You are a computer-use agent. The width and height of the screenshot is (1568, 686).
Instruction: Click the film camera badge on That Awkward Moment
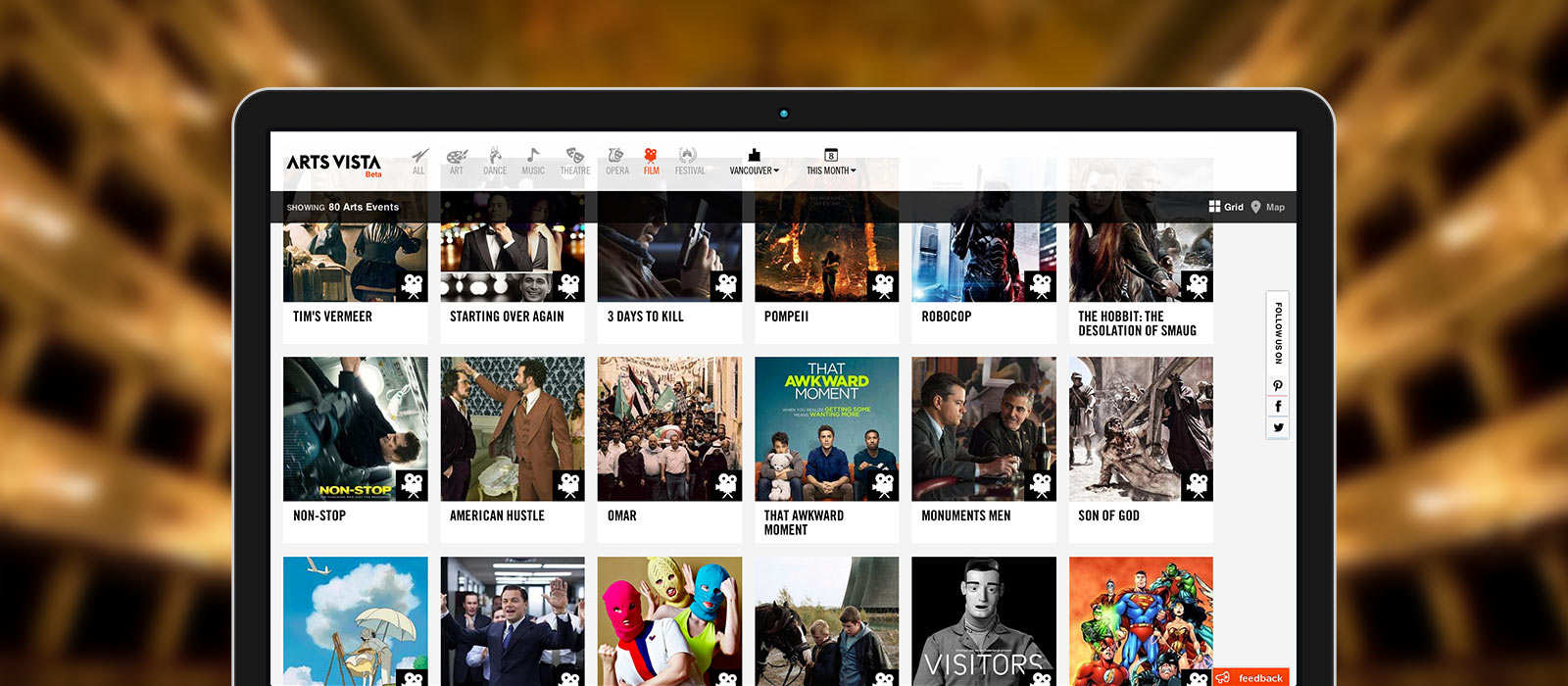[x=883, y=485]
